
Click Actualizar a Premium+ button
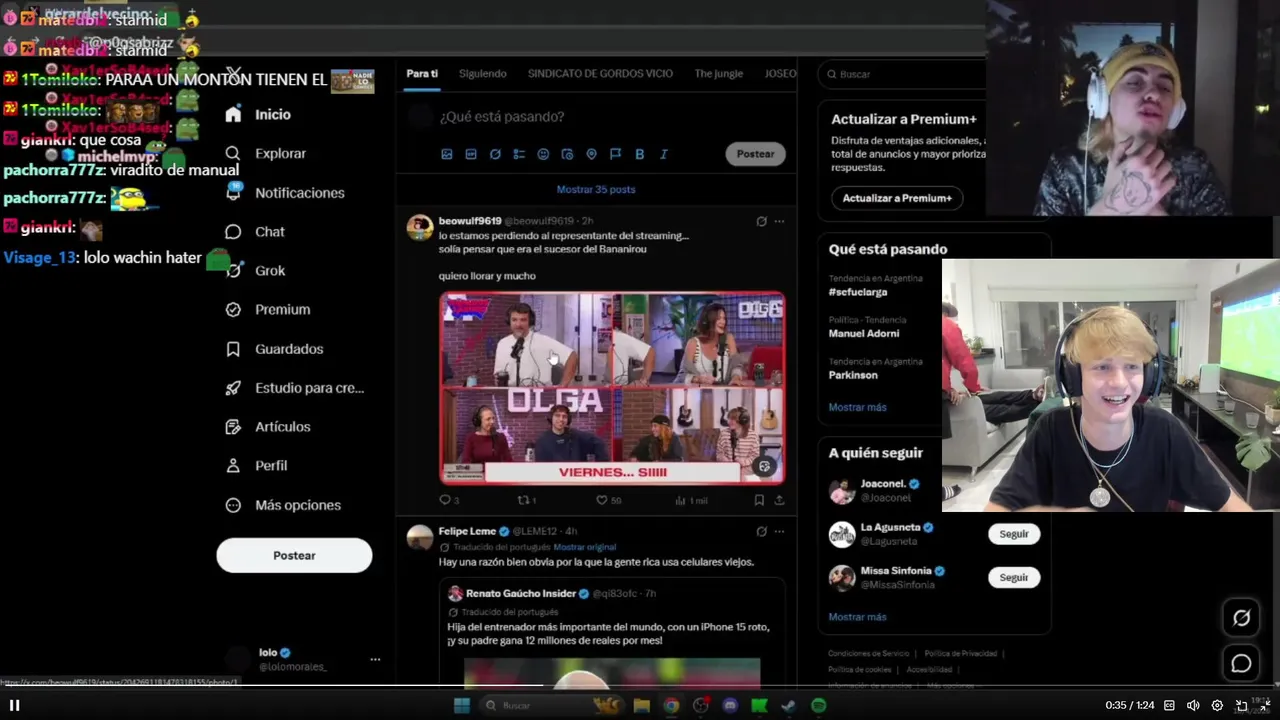click(897, 198)
